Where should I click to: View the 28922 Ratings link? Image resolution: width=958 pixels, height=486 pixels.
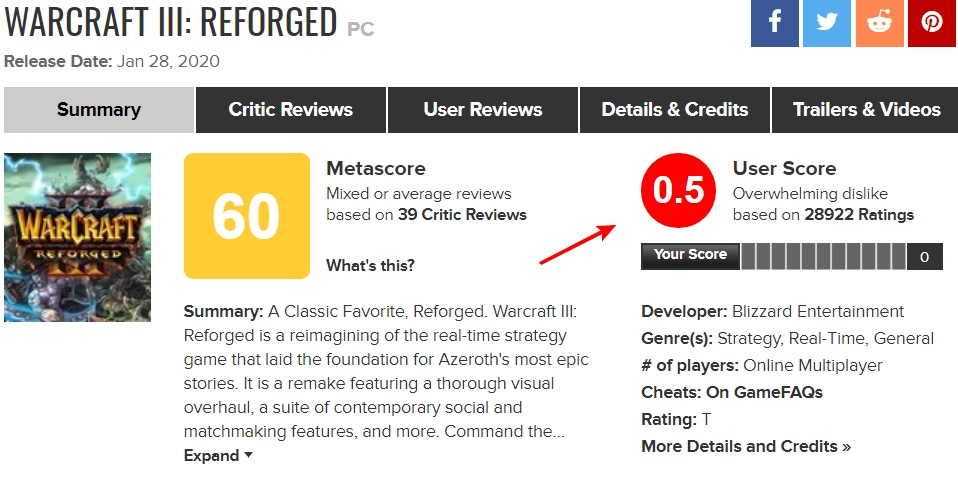[861, 214]
